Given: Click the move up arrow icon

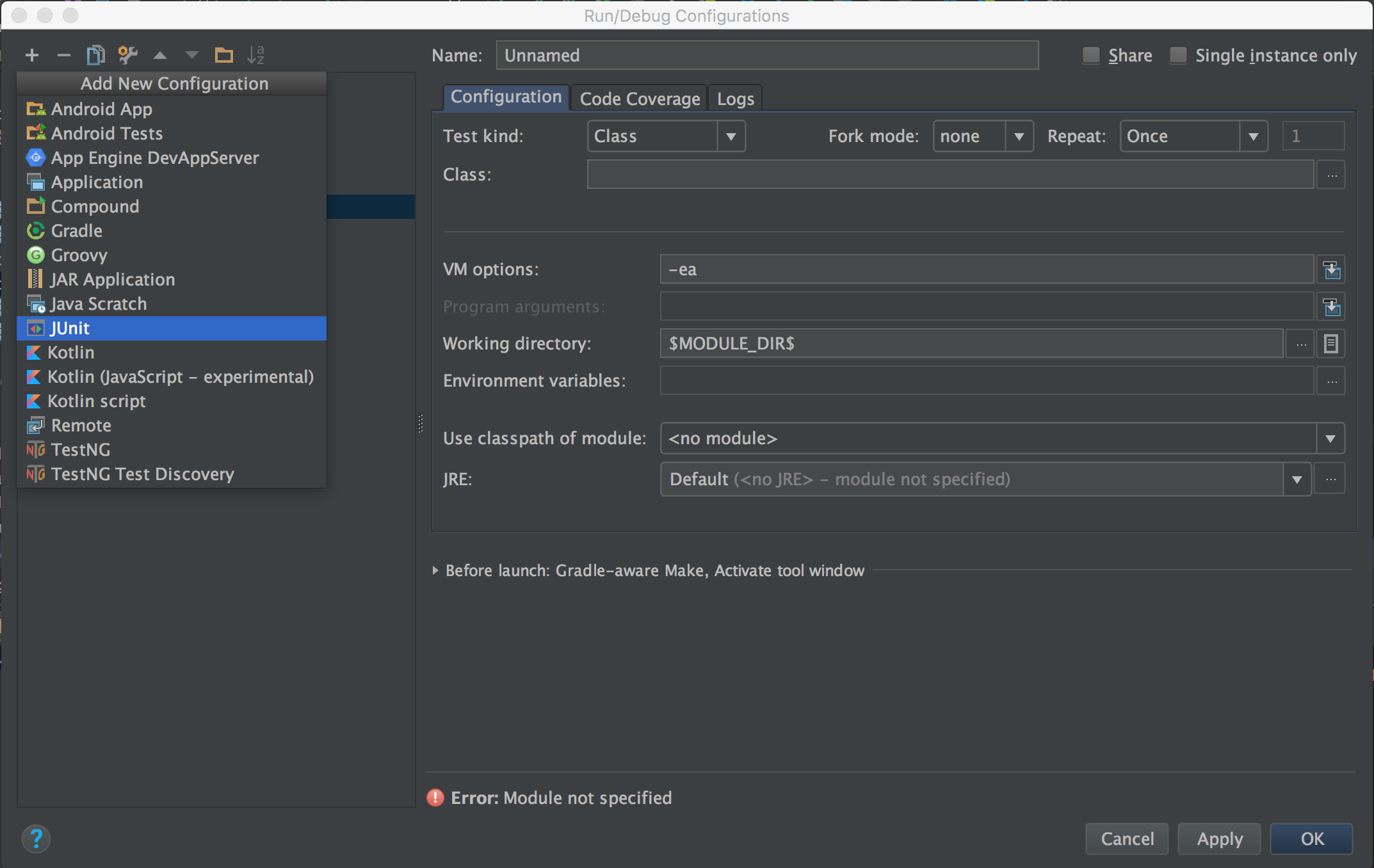Looking at the screenshot, I should coord(160,56).
